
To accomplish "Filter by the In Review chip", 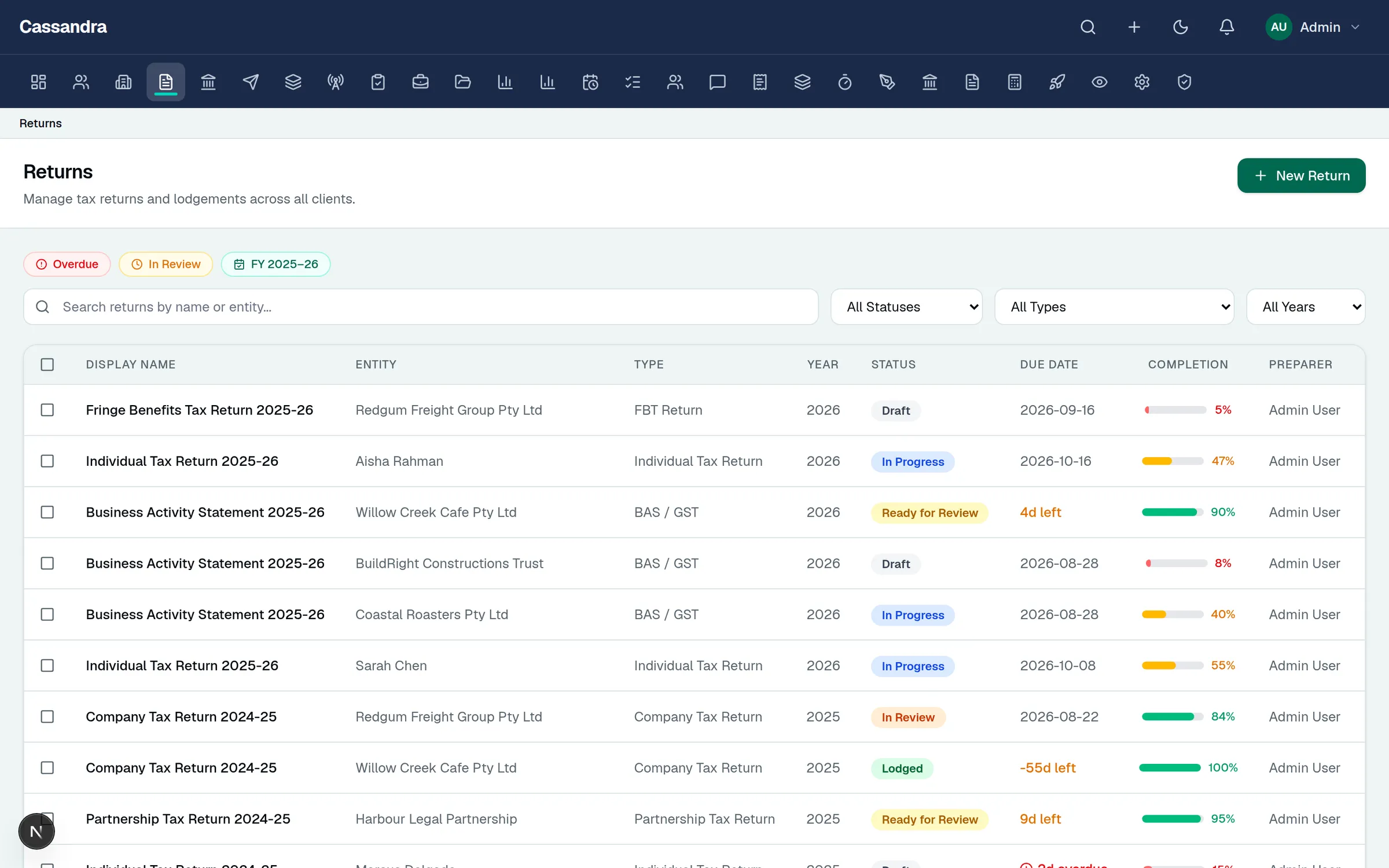I will pos(166,264).
